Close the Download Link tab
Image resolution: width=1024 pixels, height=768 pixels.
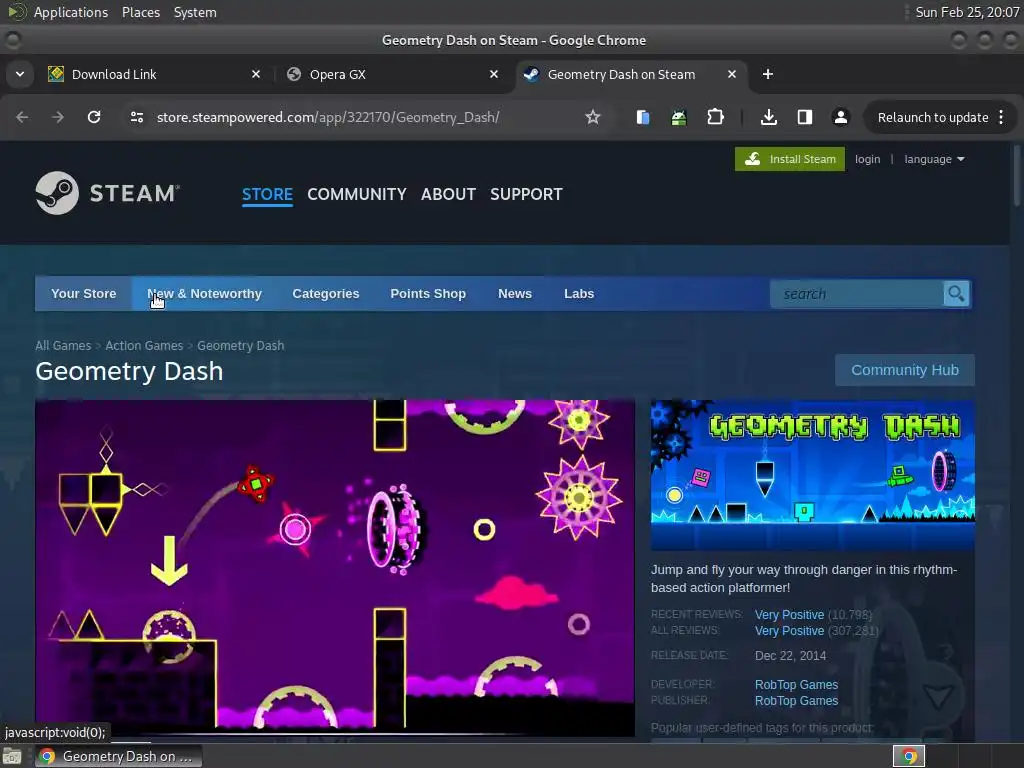(x=256, y=74)
